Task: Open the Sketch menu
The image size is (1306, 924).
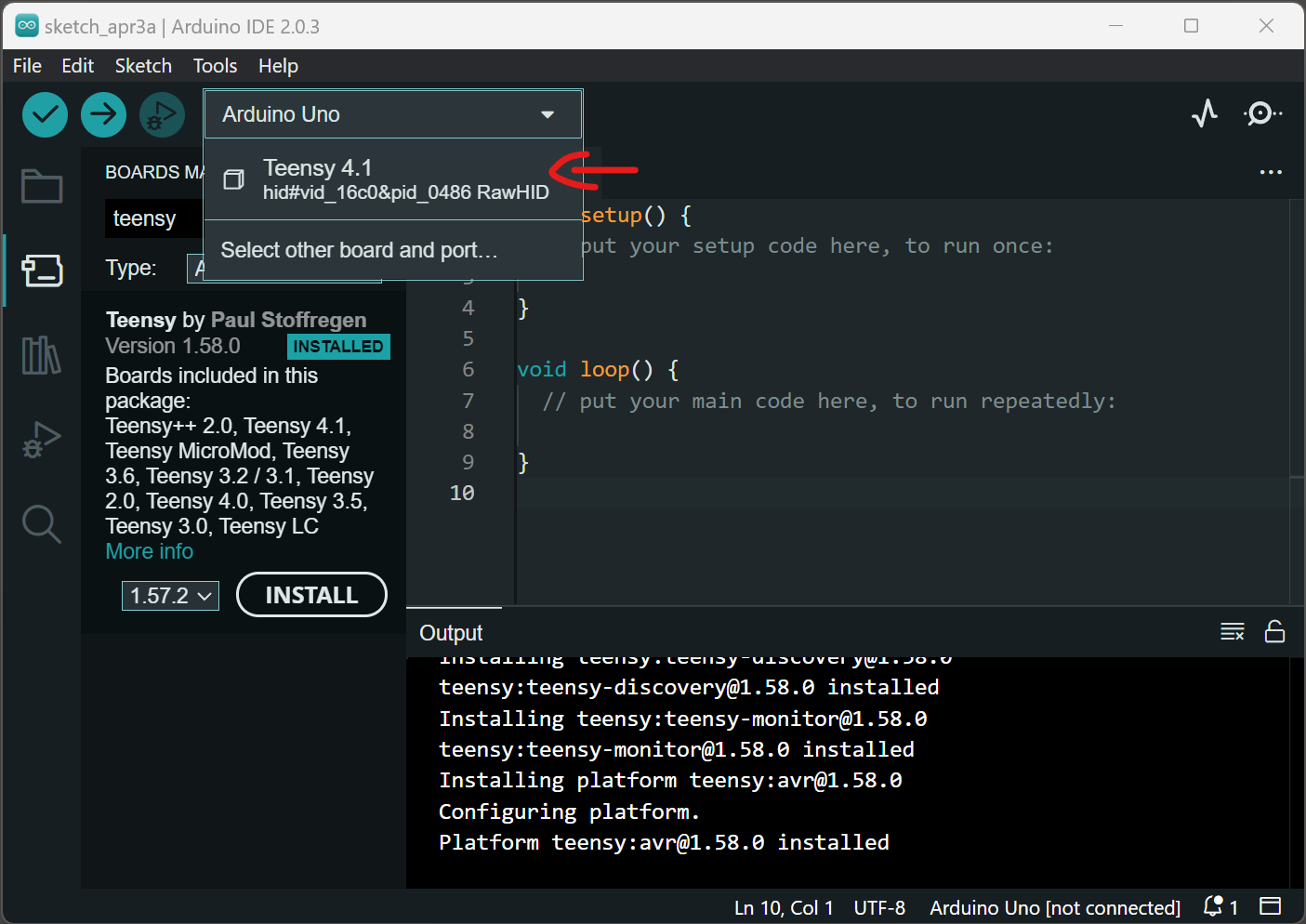Action: tap(143, 66)
